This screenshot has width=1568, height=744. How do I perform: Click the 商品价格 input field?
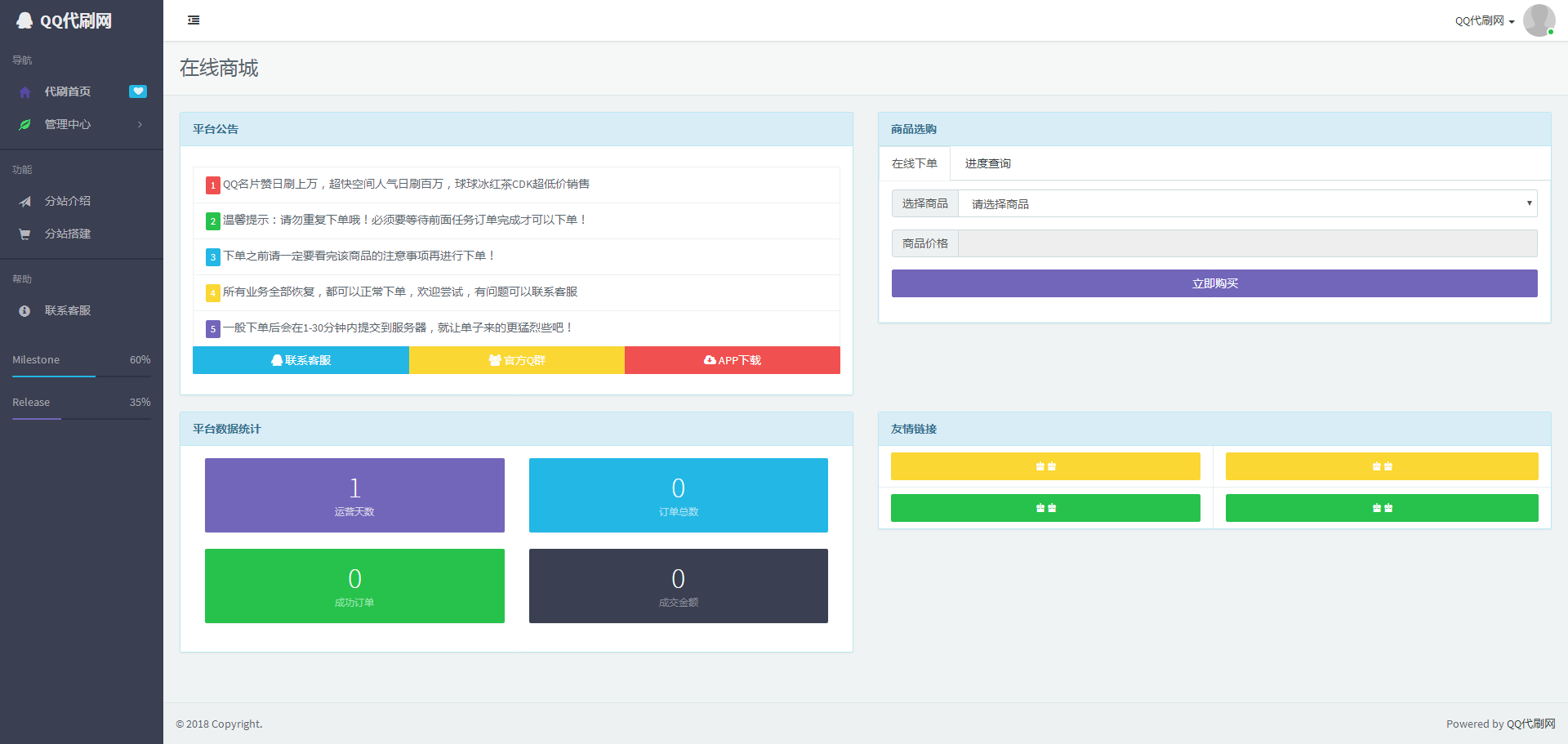point(1247,243)
